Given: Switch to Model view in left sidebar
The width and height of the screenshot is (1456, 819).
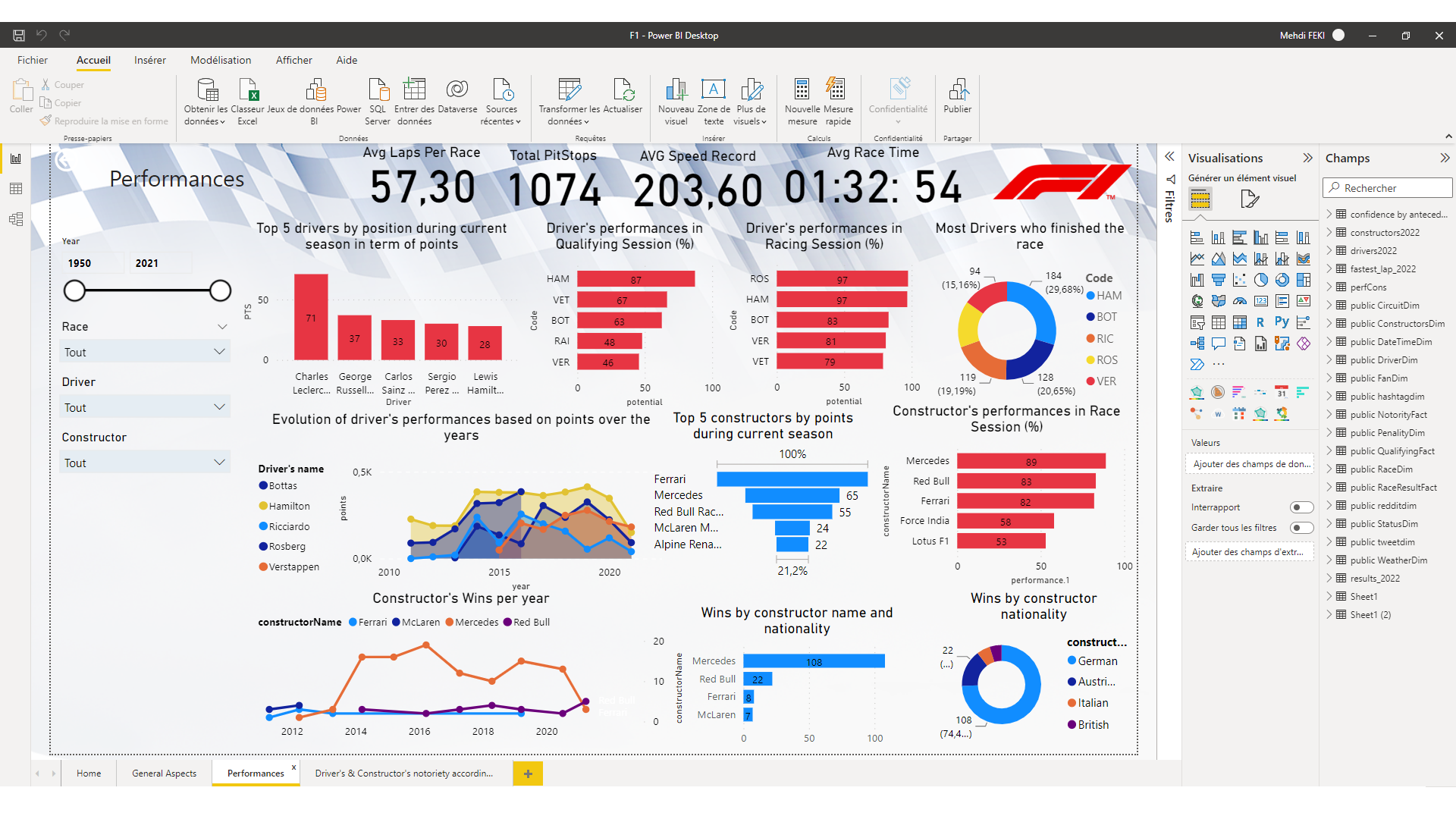Looking at the screenshot, I should click(16, 219).
